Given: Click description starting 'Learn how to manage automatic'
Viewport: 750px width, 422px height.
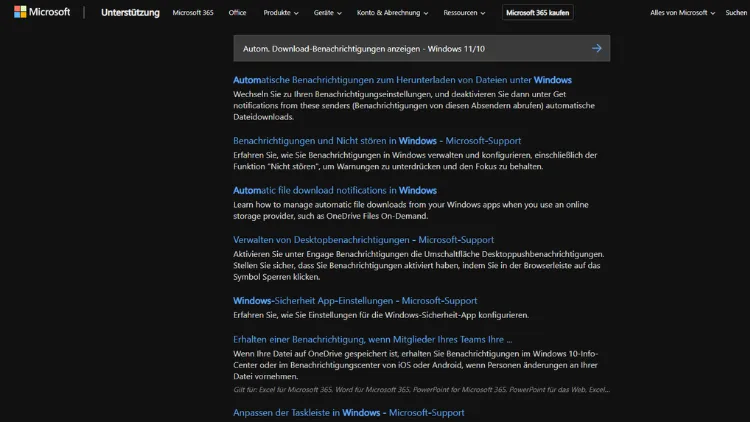Looking at the screenshot, I should coord(411,211).
